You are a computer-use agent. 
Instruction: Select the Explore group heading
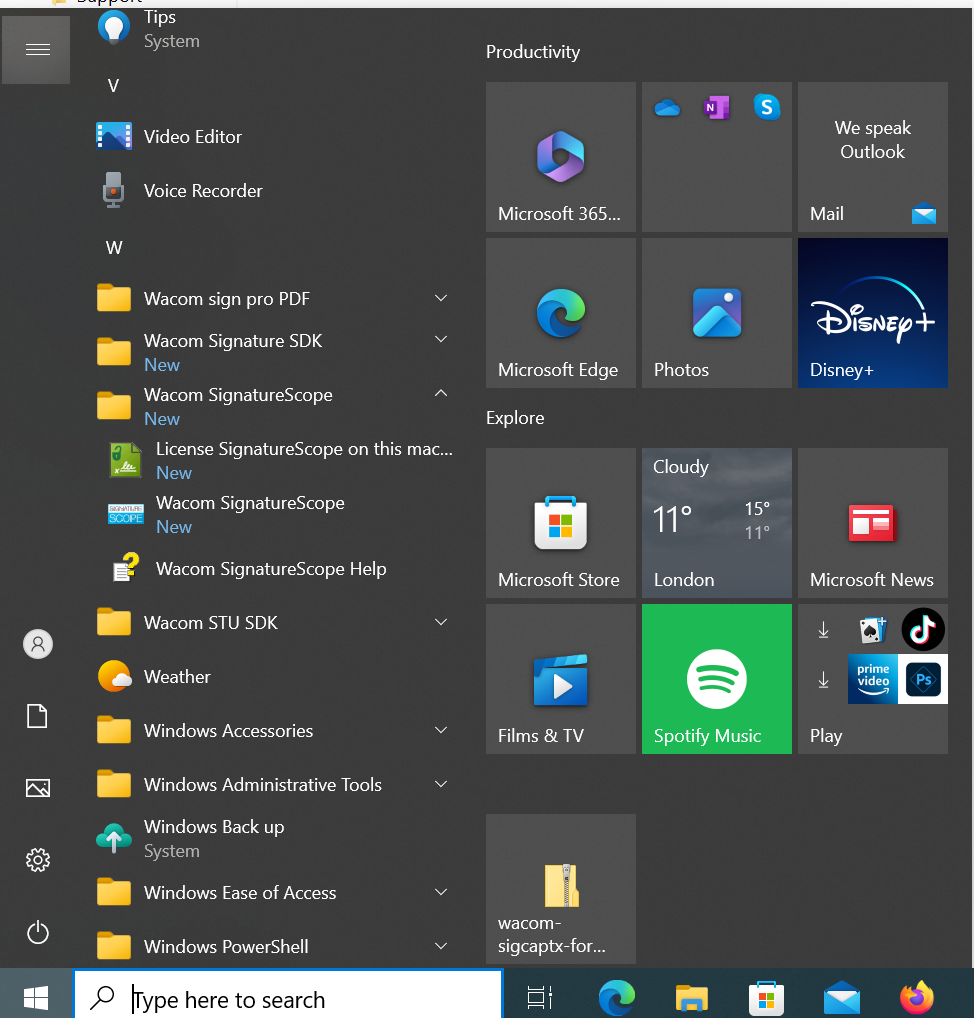click(x=515, y=418)
